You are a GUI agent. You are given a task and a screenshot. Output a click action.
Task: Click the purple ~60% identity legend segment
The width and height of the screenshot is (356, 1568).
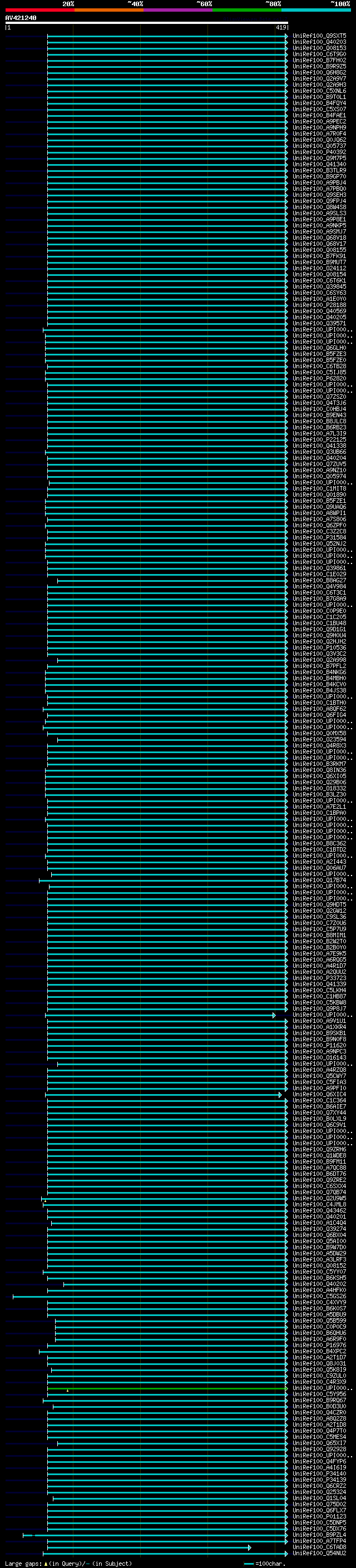click(179, 11)
